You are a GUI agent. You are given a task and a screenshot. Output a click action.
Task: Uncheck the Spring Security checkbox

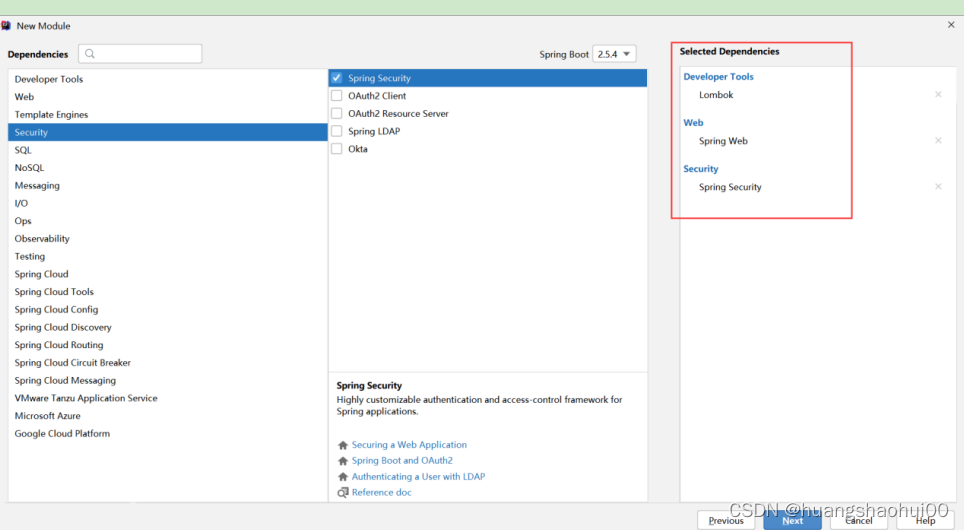tap(336, 78)
